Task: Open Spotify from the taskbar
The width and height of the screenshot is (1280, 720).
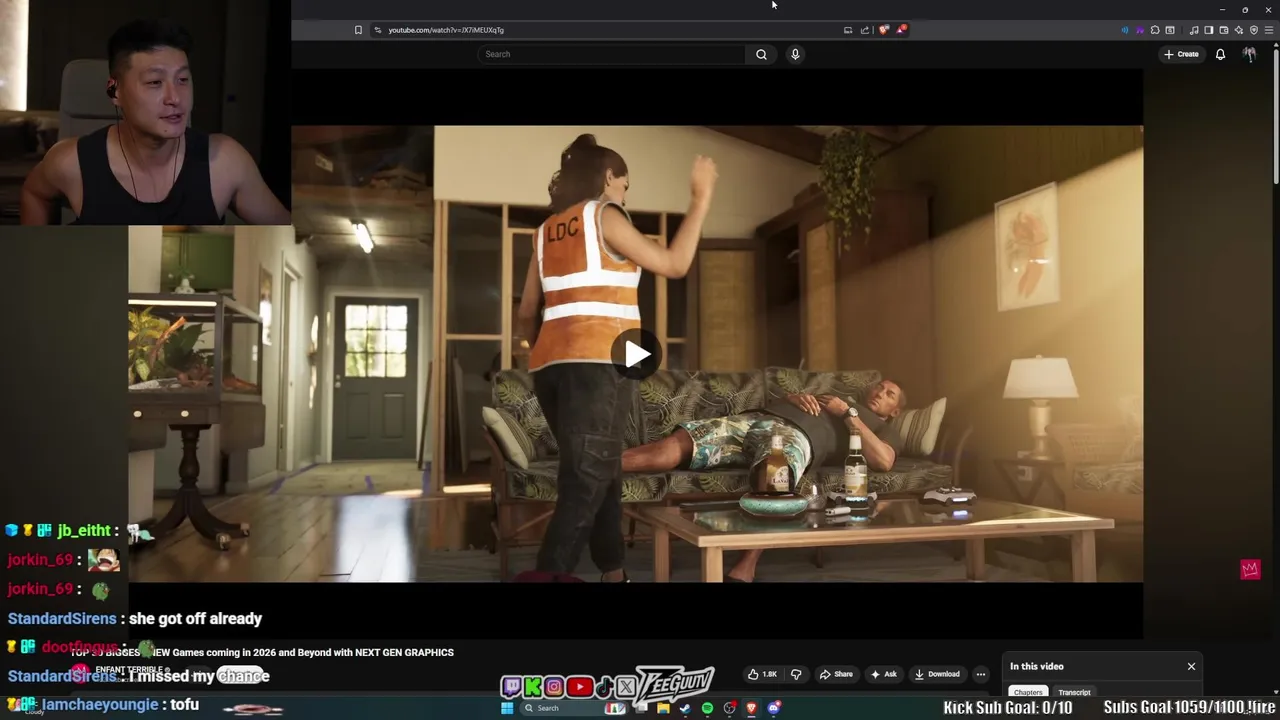Action: tap(707, 708)
